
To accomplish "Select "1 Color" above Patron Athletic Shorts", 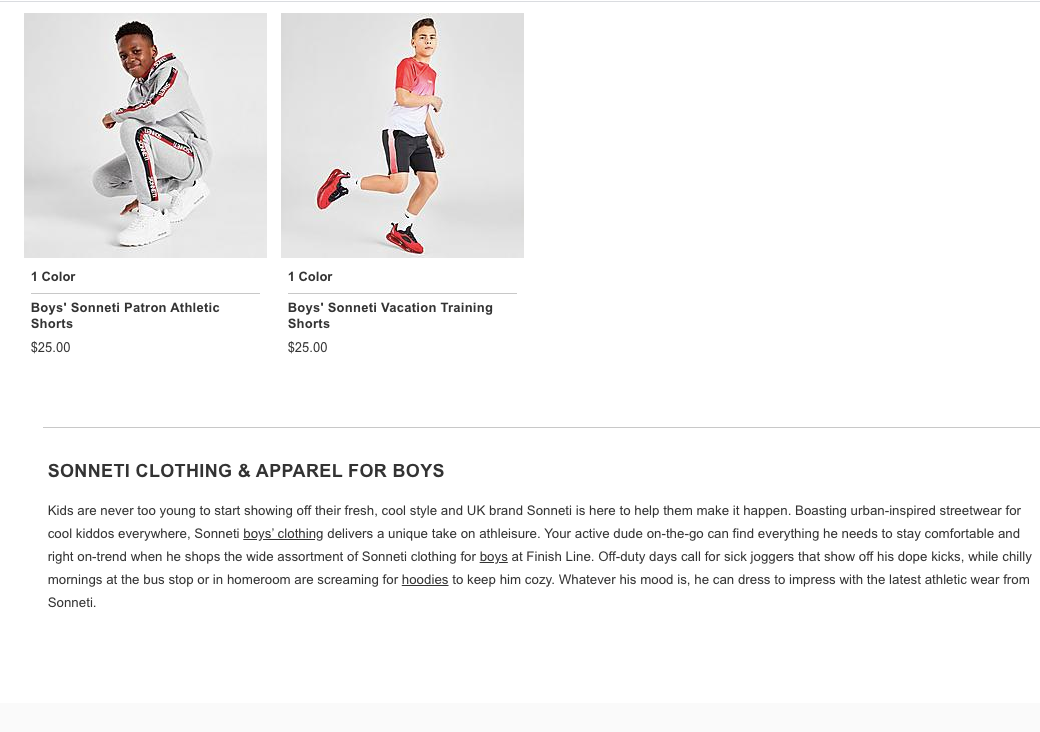I will coord(53,277).
